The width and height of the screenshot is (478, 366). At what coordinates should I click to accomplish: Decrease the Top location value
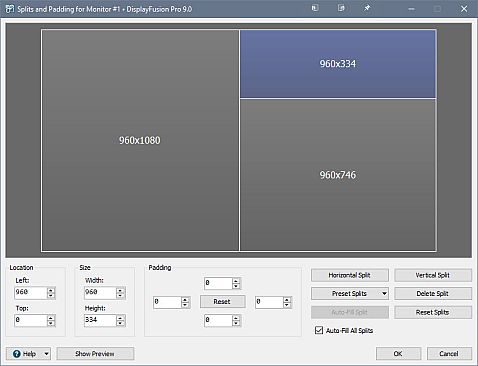tap(51, 324)
